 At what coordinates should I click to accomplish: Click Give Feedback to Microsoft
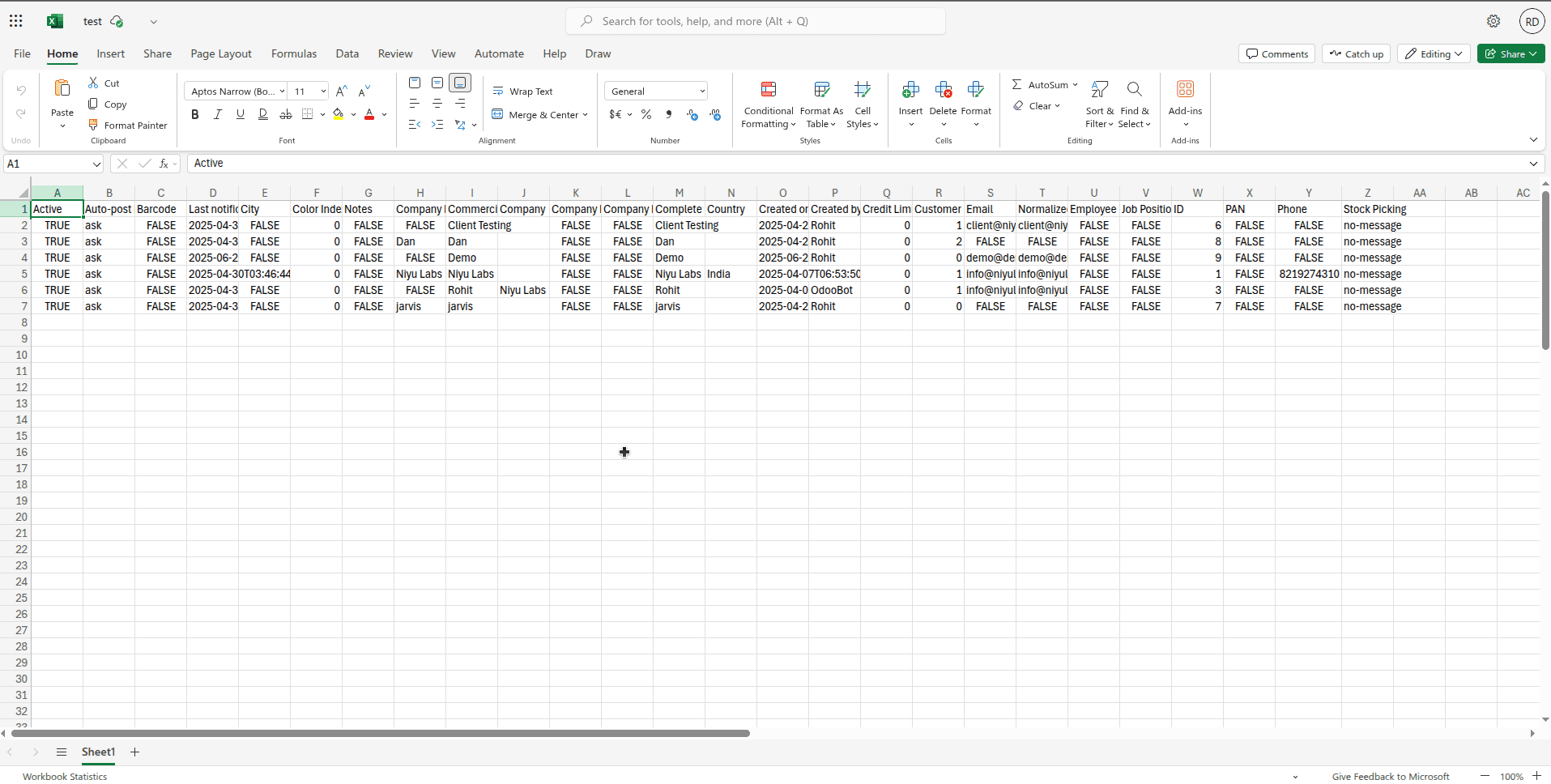1391,776
